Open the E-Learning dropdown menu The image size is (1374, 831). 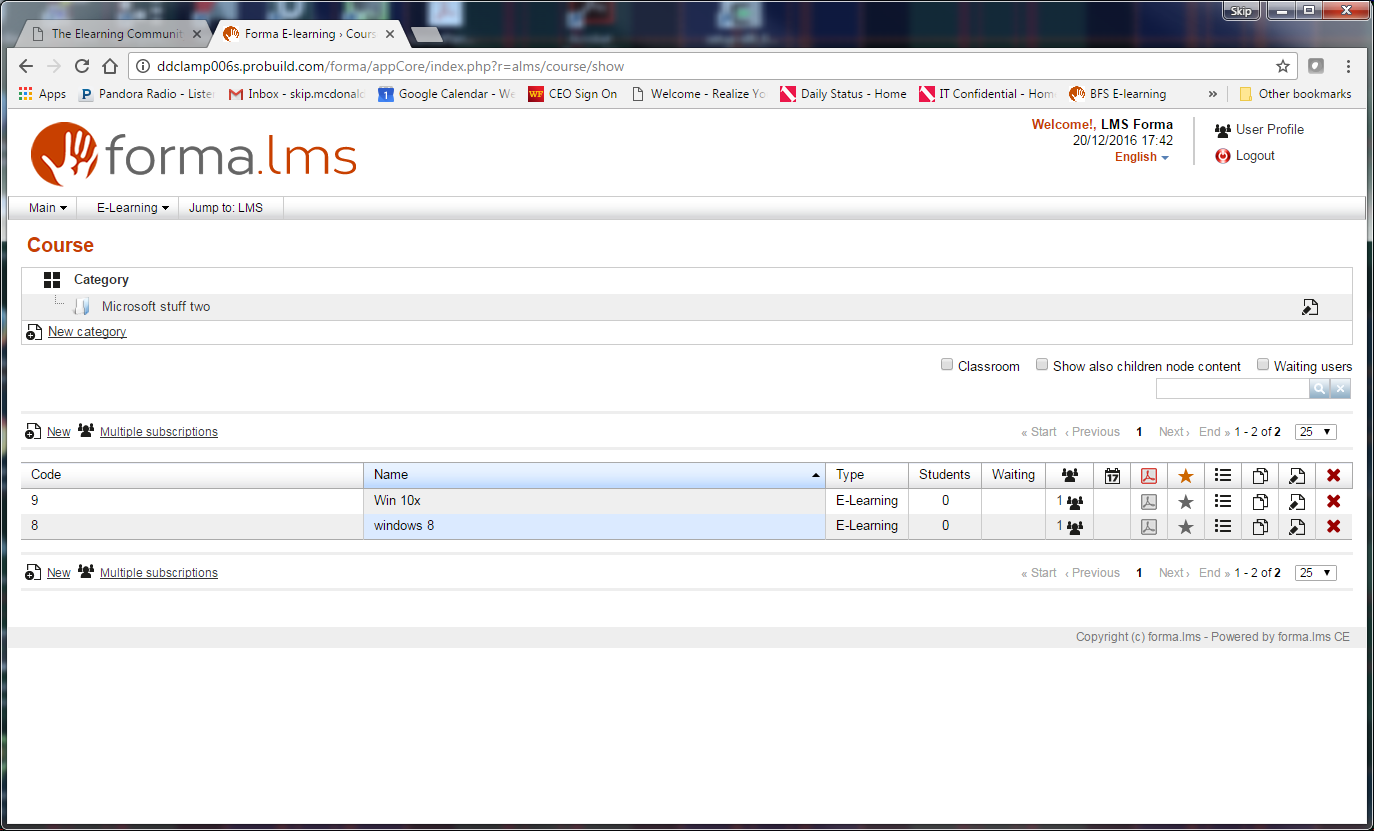pyautogui.click(x=132, y=208)
